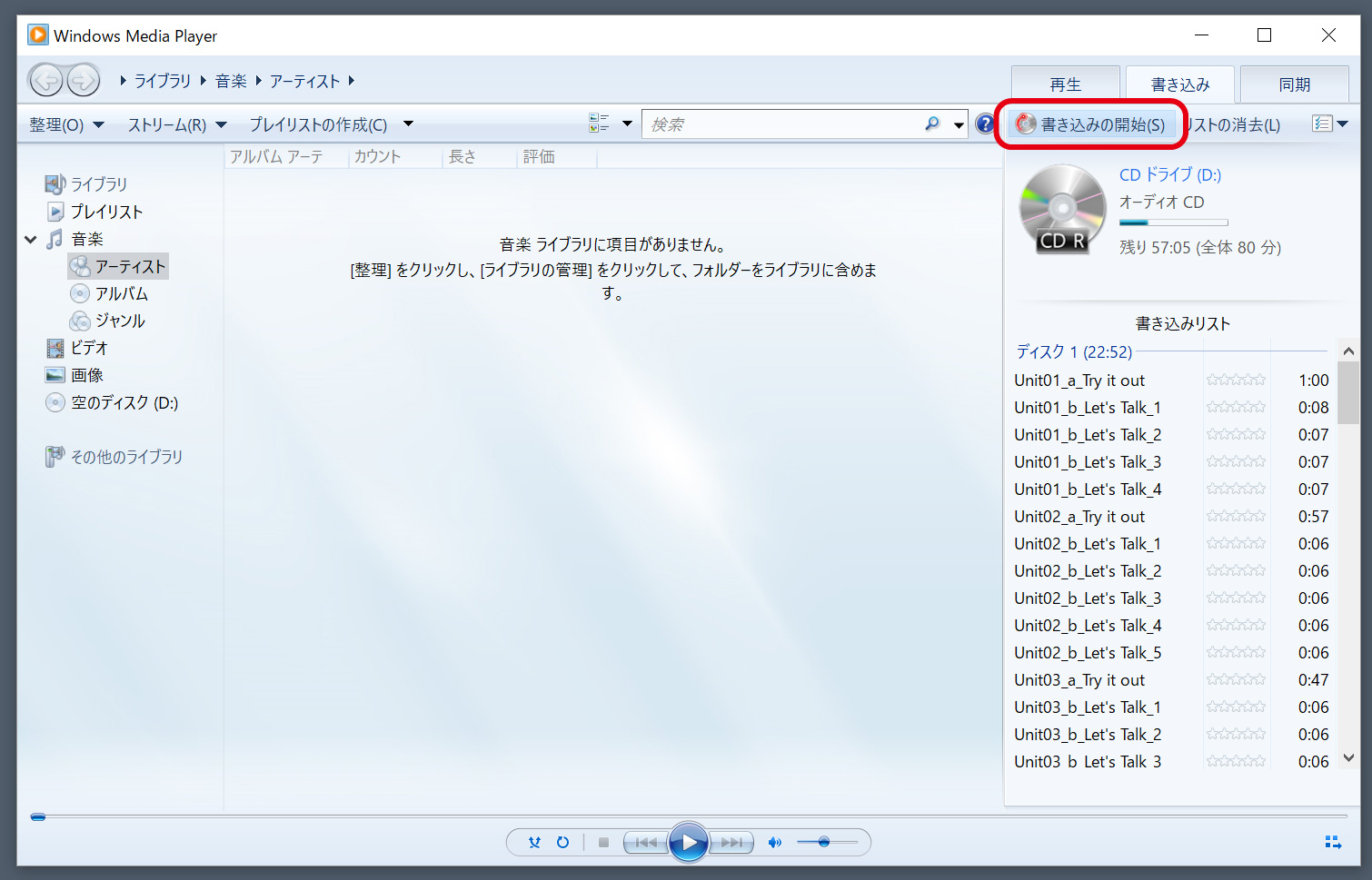Viewport: 1372px width, 880px height.
Task: Click プレイリストの作成(C)
Action: pyautogui.click(x=318, y=124)
